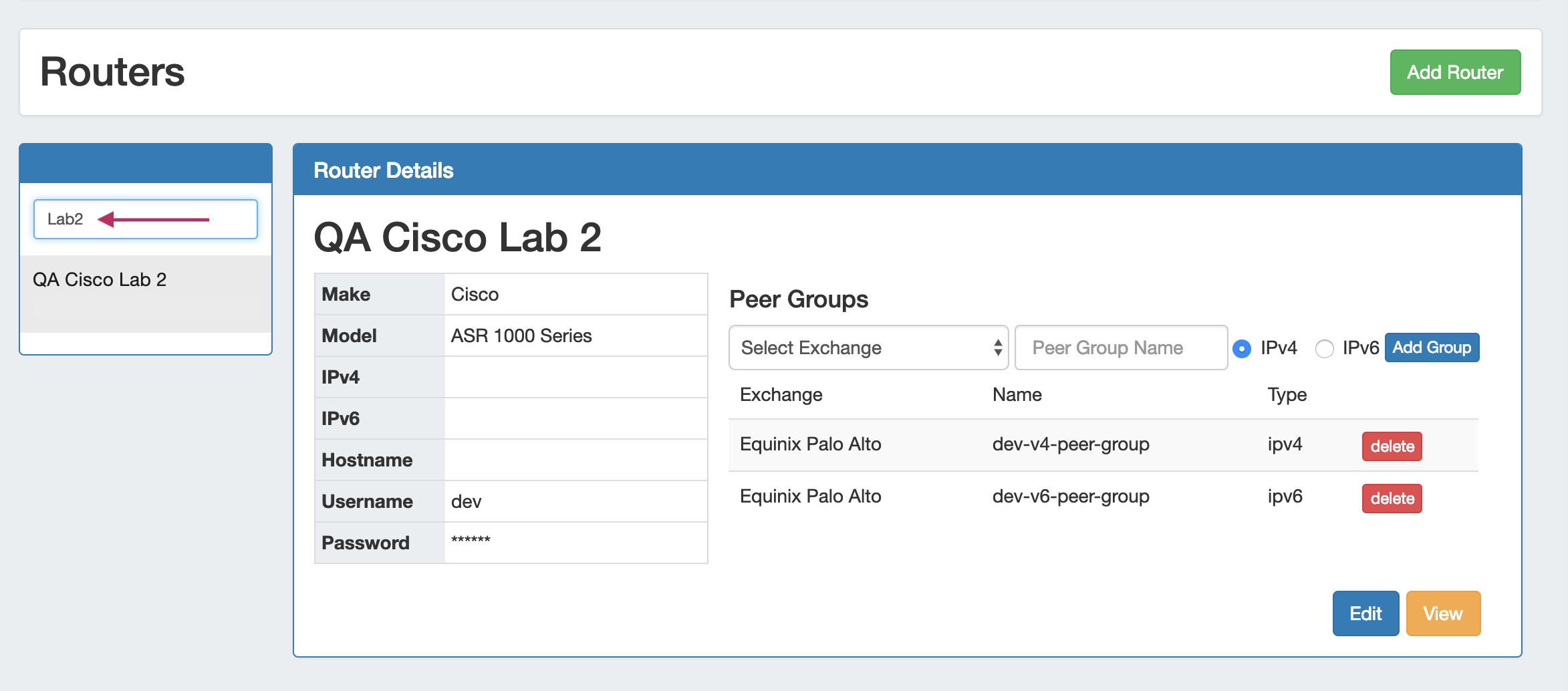
Task: Click the Type column header
Action: point(1287,395)
